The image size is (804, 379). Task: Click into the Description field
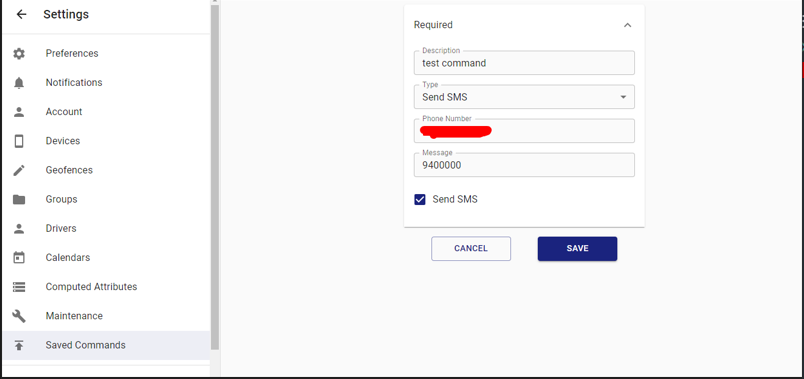tap(524, 63)
